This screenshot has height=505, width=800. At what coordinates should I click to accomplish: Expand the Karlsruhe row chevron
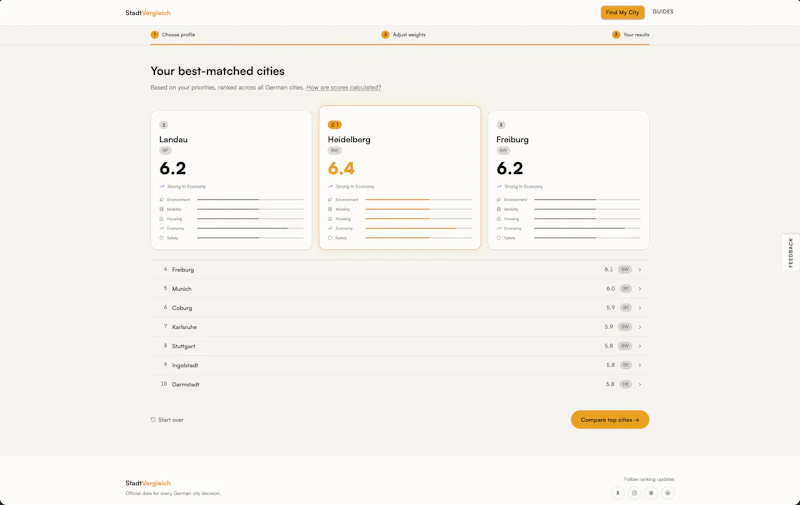640,327
